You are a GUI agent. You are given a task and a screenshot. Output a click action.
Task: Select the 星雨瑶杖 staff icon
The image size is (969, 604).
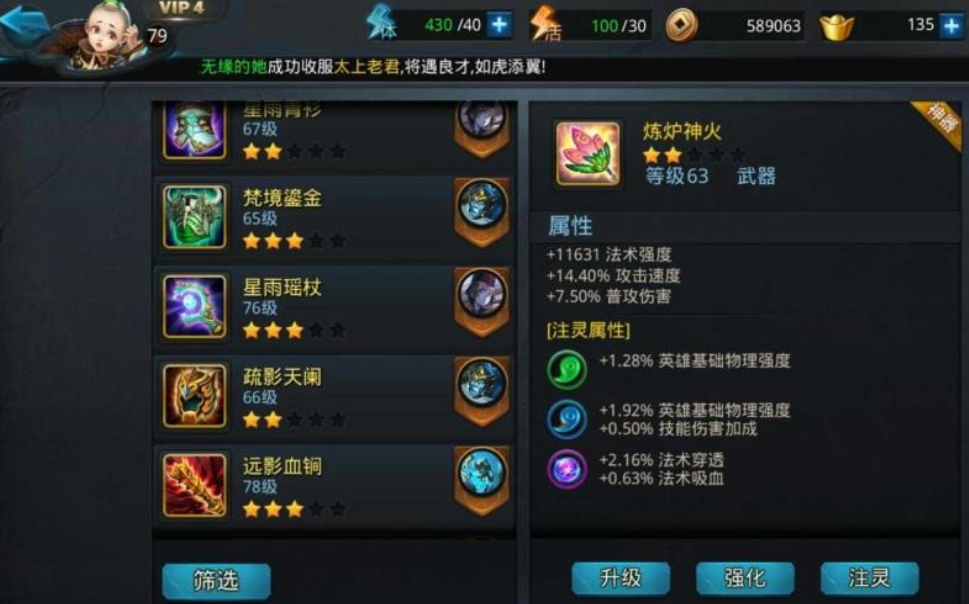tap(195, 306)
